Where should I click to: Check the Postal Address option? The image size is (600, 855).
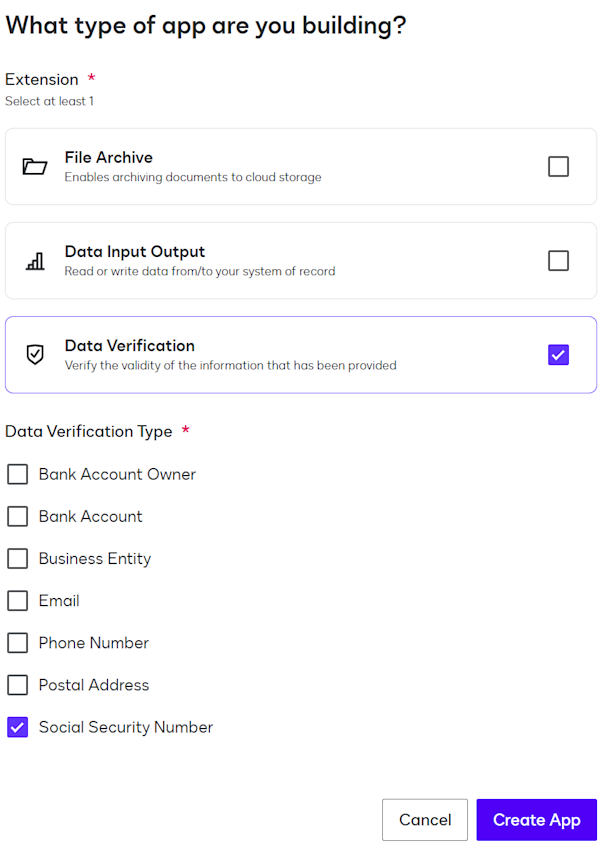click(17, 684)
